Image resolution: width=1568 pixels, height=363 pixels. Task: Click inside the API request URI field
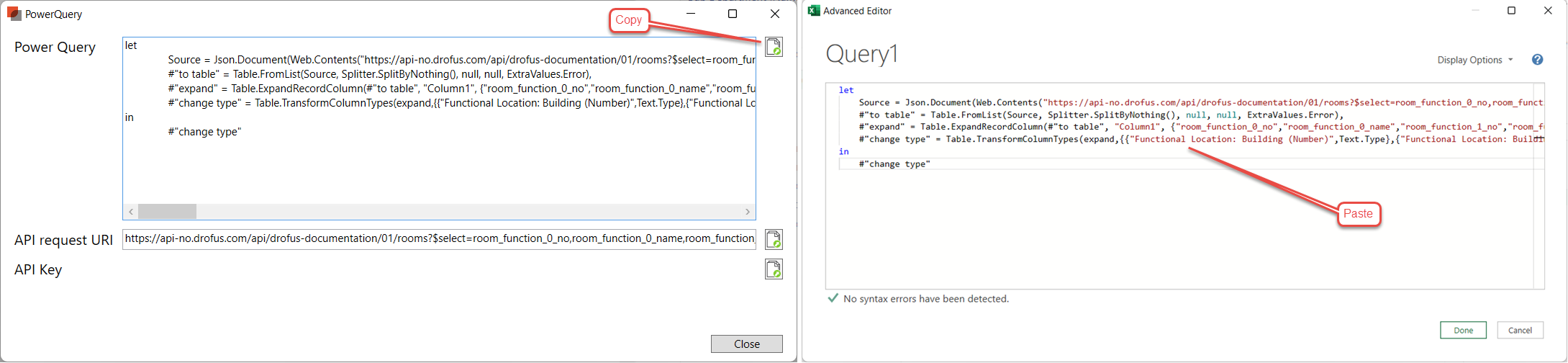(439, 239)
